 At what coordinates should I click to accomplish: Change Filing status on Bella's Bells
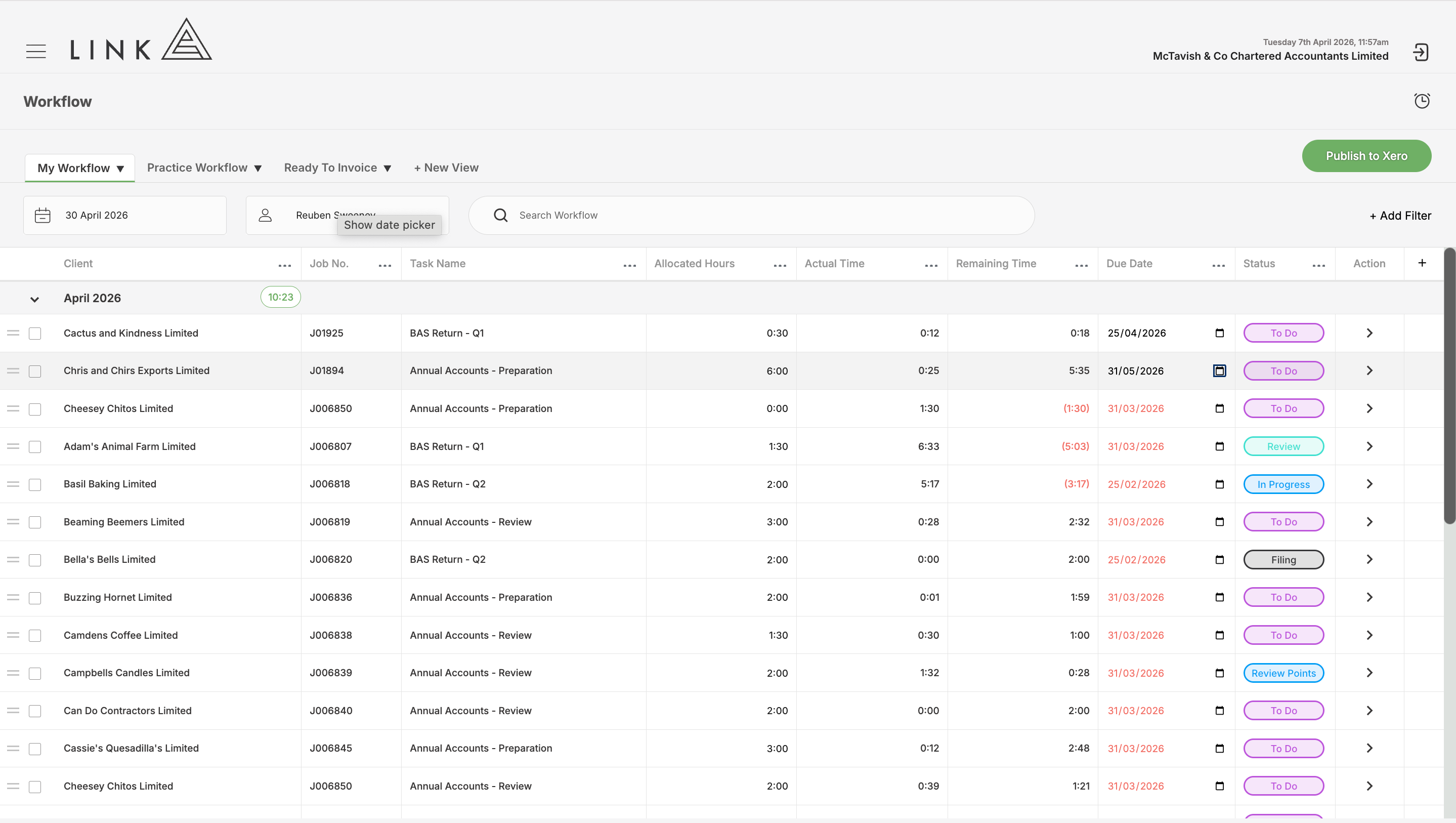(x=1283, y=559)
